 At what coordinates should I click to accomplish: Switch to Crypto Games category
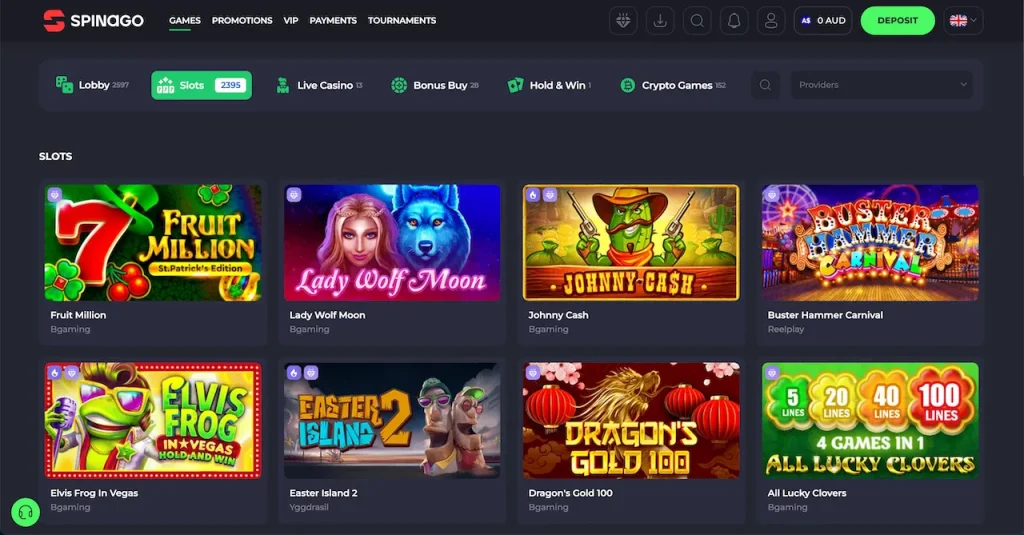click(673, 85)
